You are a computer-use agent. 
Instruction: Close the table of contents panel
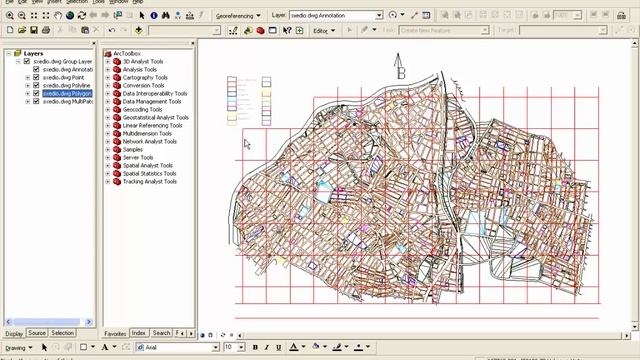pyautogui.click(x=93, y=43)
